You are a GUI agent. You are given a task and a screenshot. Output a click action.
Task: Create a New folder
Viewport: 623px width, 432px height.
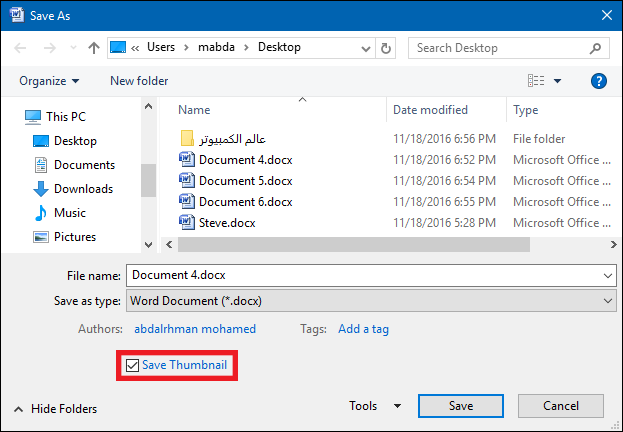[139, 81]
